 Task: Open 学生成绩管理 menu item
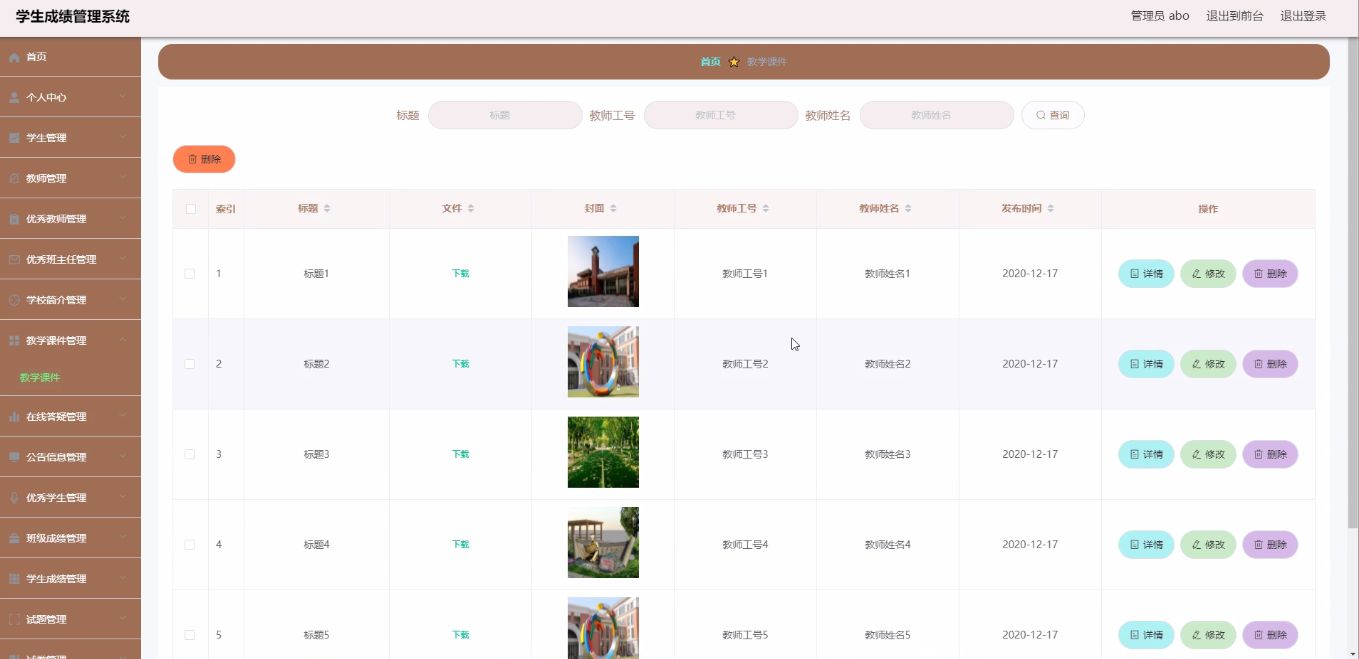[x=70, y=579]
